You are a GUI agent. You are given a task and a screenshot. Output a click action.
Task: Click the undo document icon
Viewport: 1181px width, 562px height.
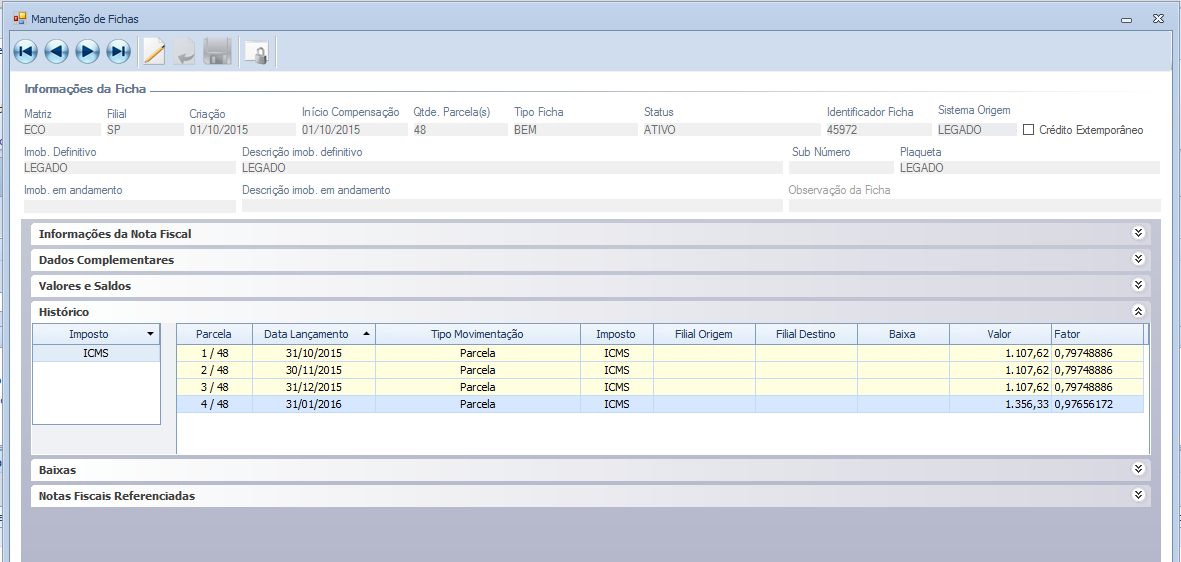(x=185, y=52)
